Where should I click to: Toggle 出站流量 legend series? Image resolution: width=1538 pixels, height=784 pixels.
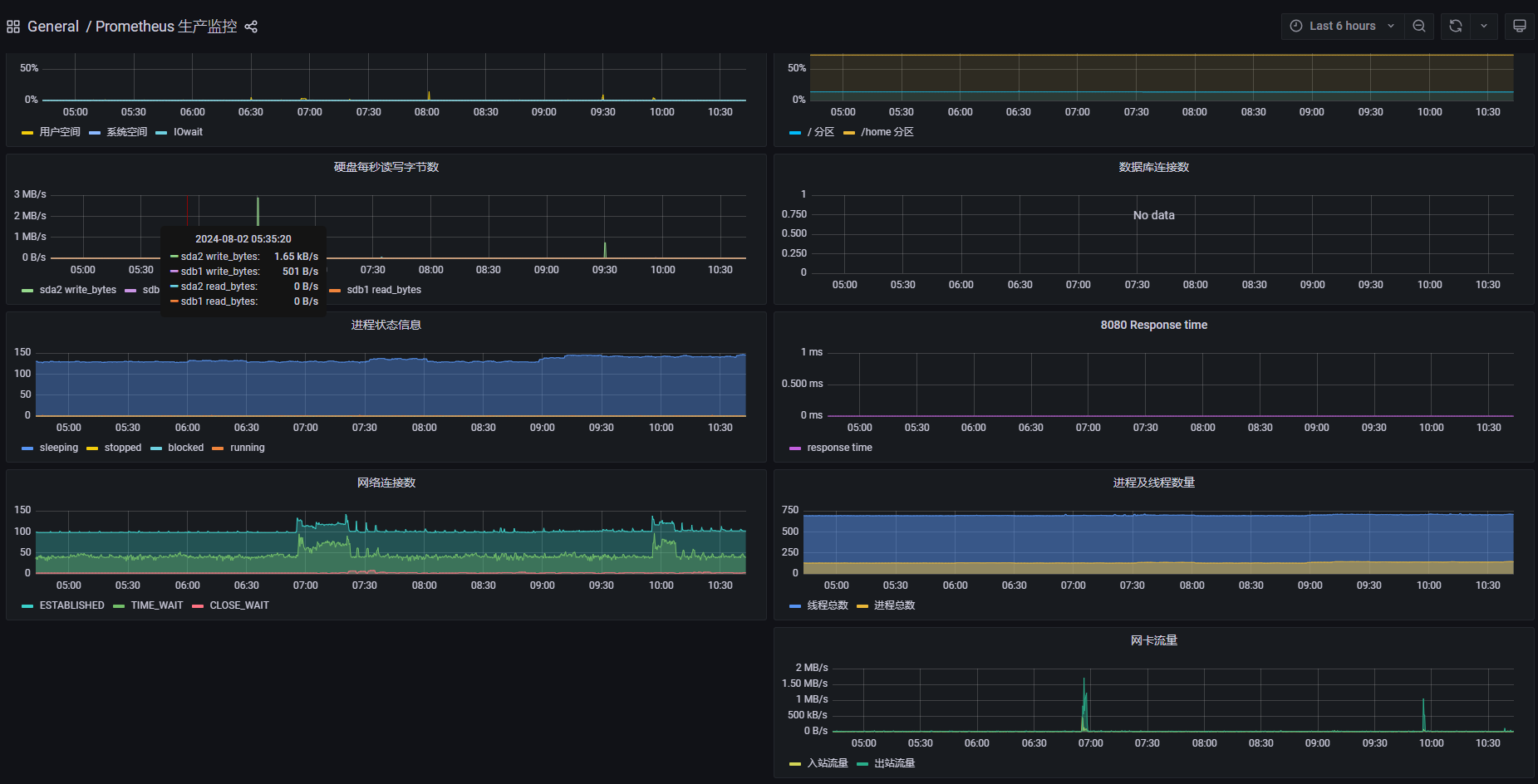[894, 763]
